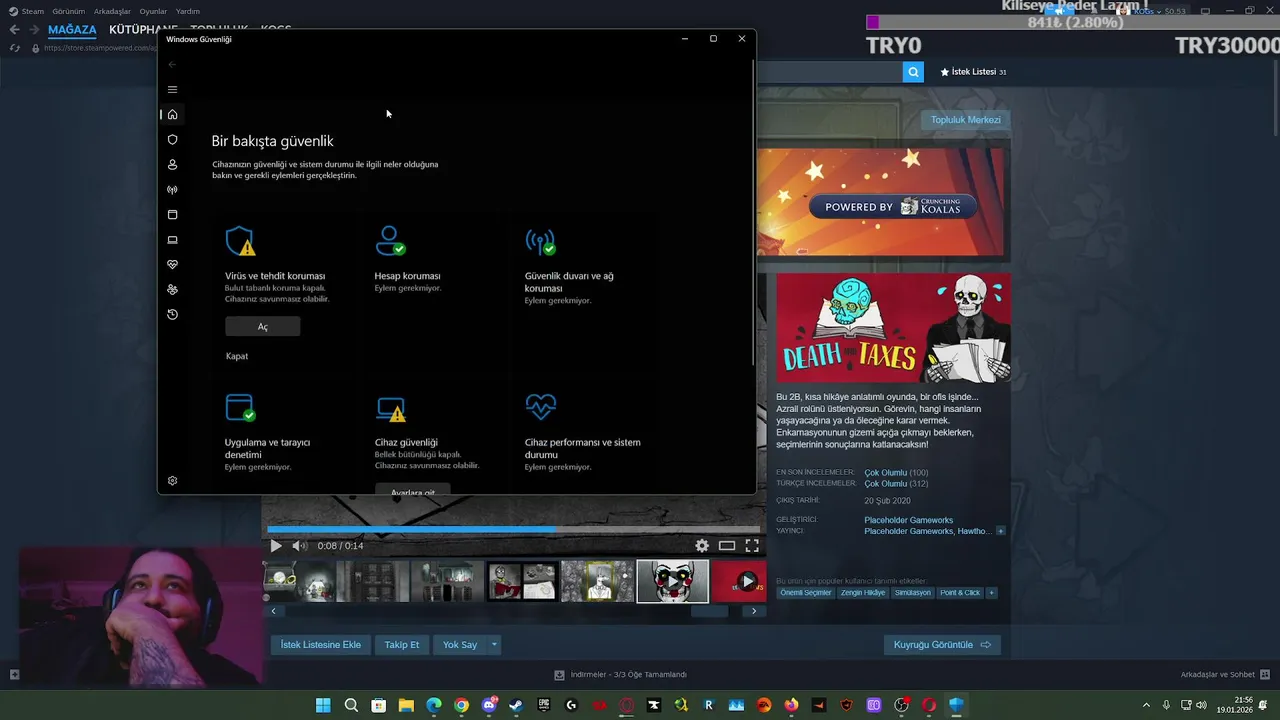Mute the Steam trailer volume
The width and height of the screenshot is (1280, 720).
[298, 546]
